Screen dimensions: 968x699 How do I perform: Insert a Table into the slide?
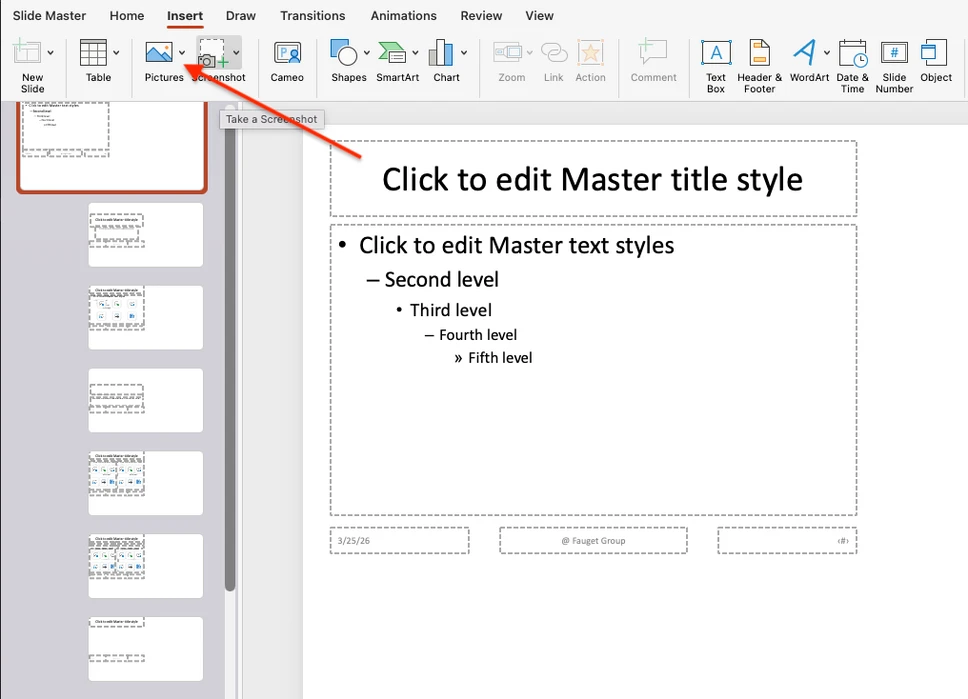tap(95, 62)
